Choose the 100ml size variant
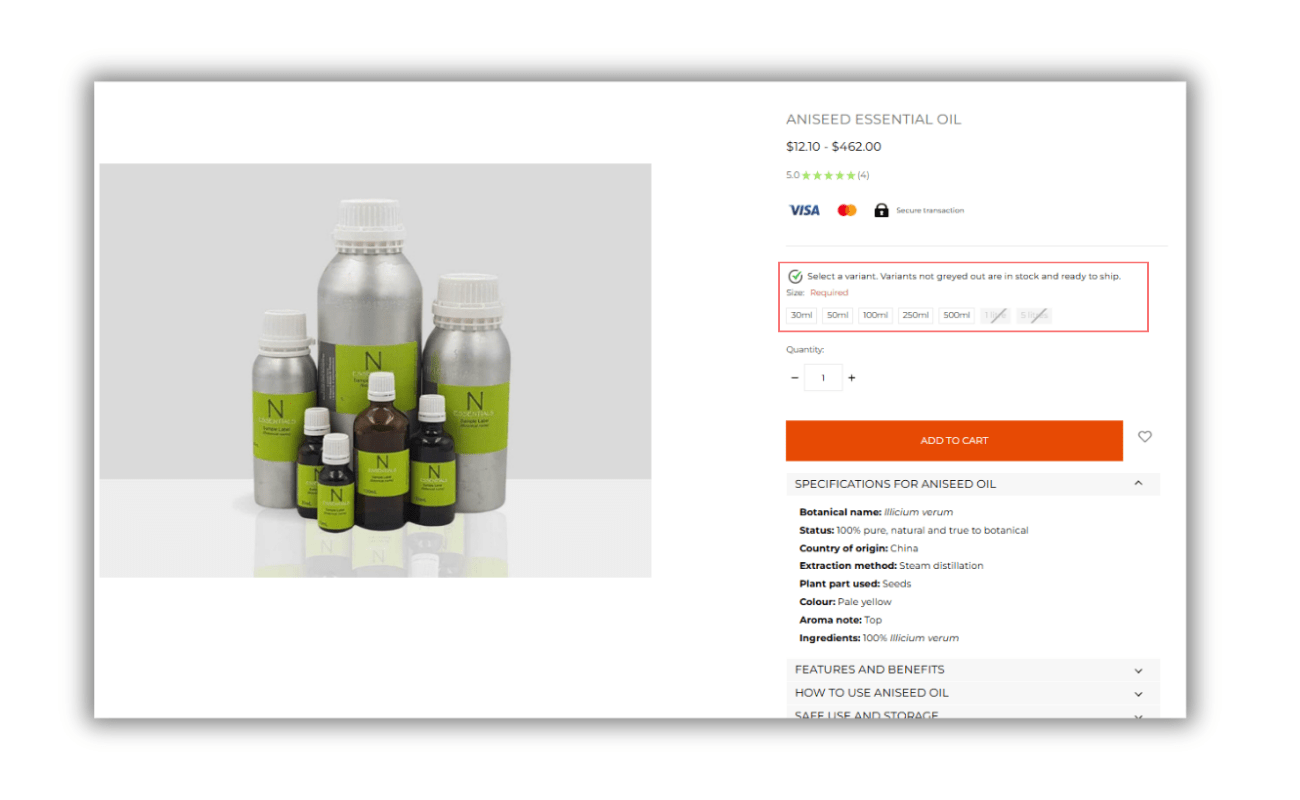The image size is (1300, 800). [875, 315]
